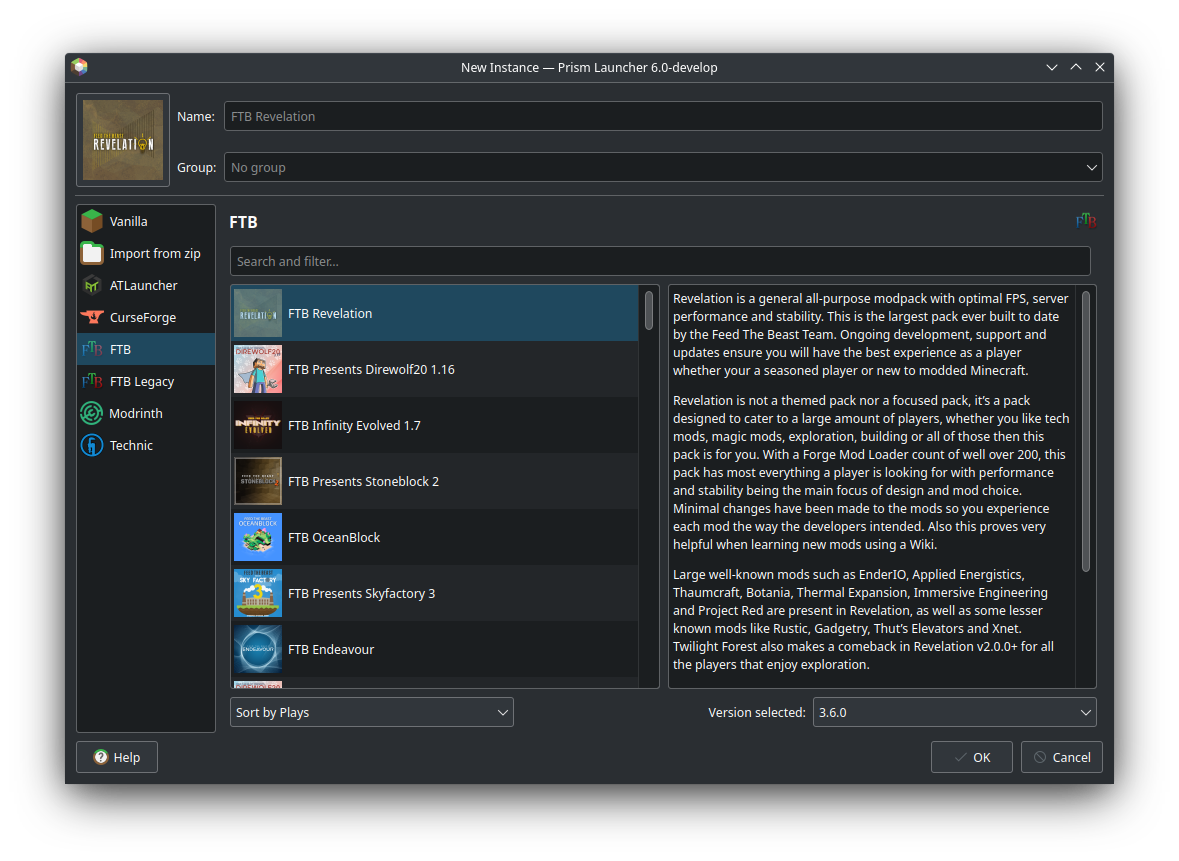Click the OceanBlock pack thumbnail

[258, 537]
